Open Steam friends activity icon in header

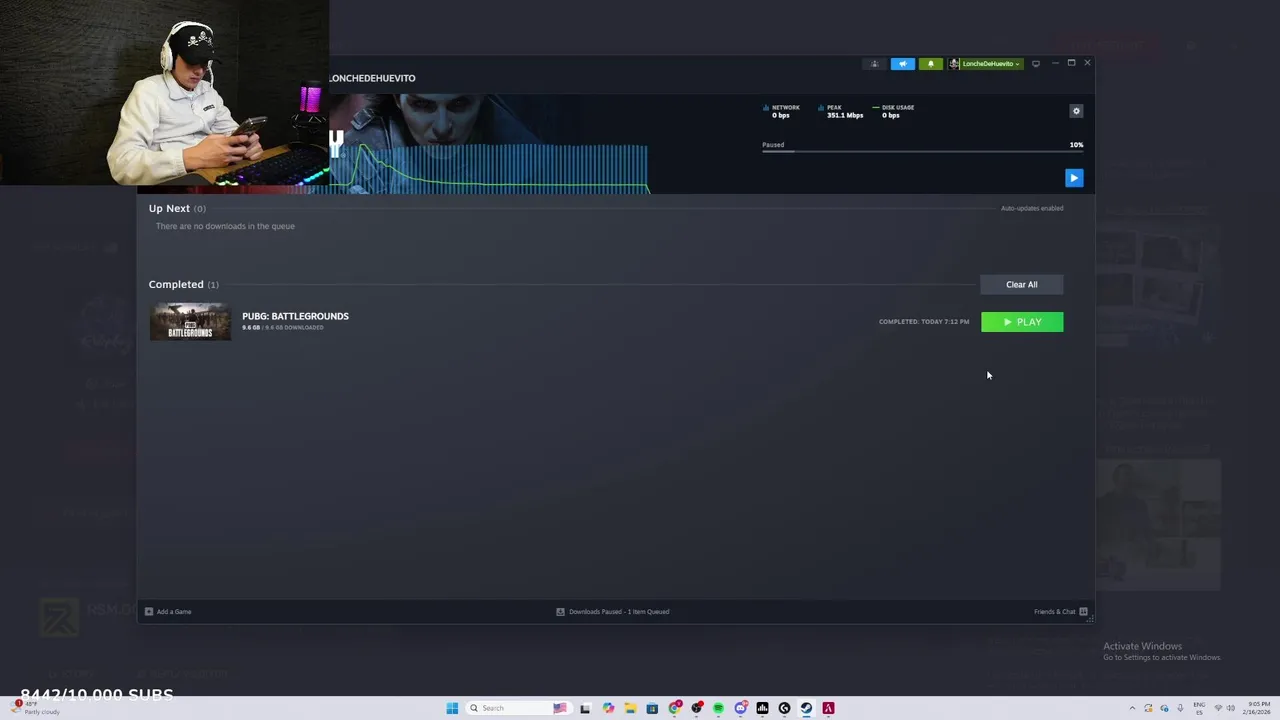[875, 64]
